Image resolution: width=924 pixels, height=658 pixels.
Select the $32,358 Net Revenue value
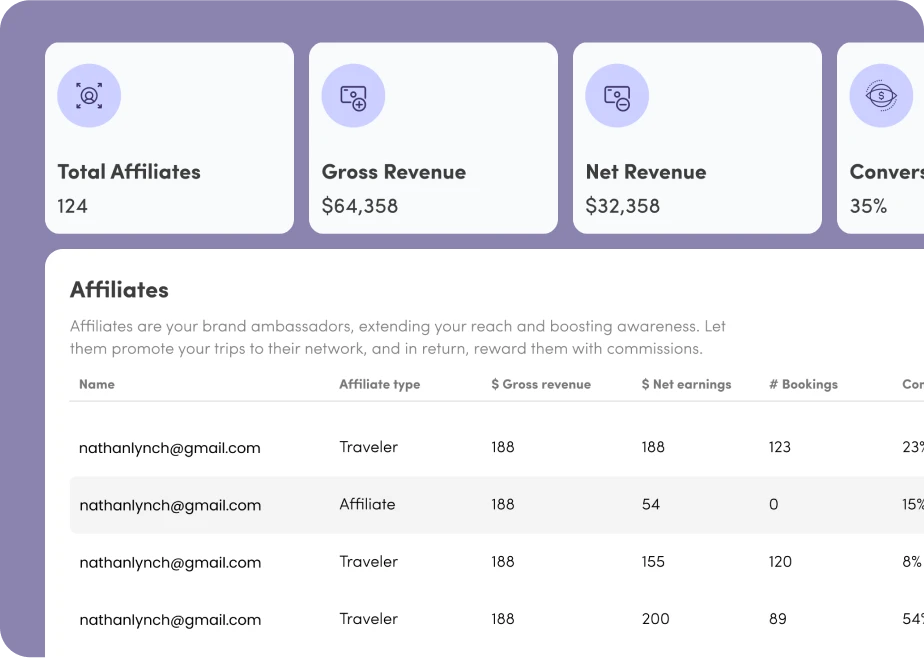coord(623,206)
